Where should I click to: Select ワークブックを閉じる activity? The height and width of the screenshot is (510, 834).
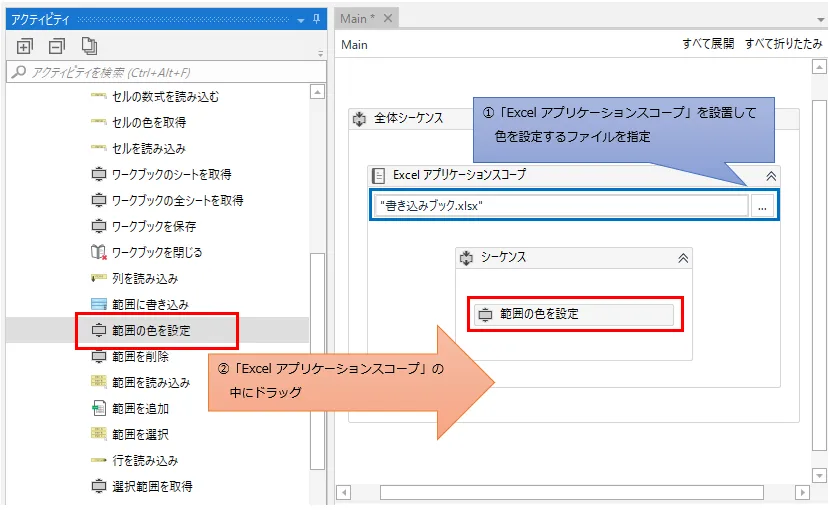pyautogui.click(x=157, y=252)
